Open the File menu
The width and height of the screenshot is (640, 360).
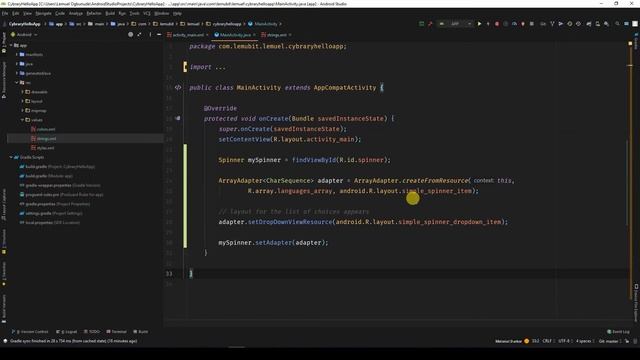tap(5, 13)
